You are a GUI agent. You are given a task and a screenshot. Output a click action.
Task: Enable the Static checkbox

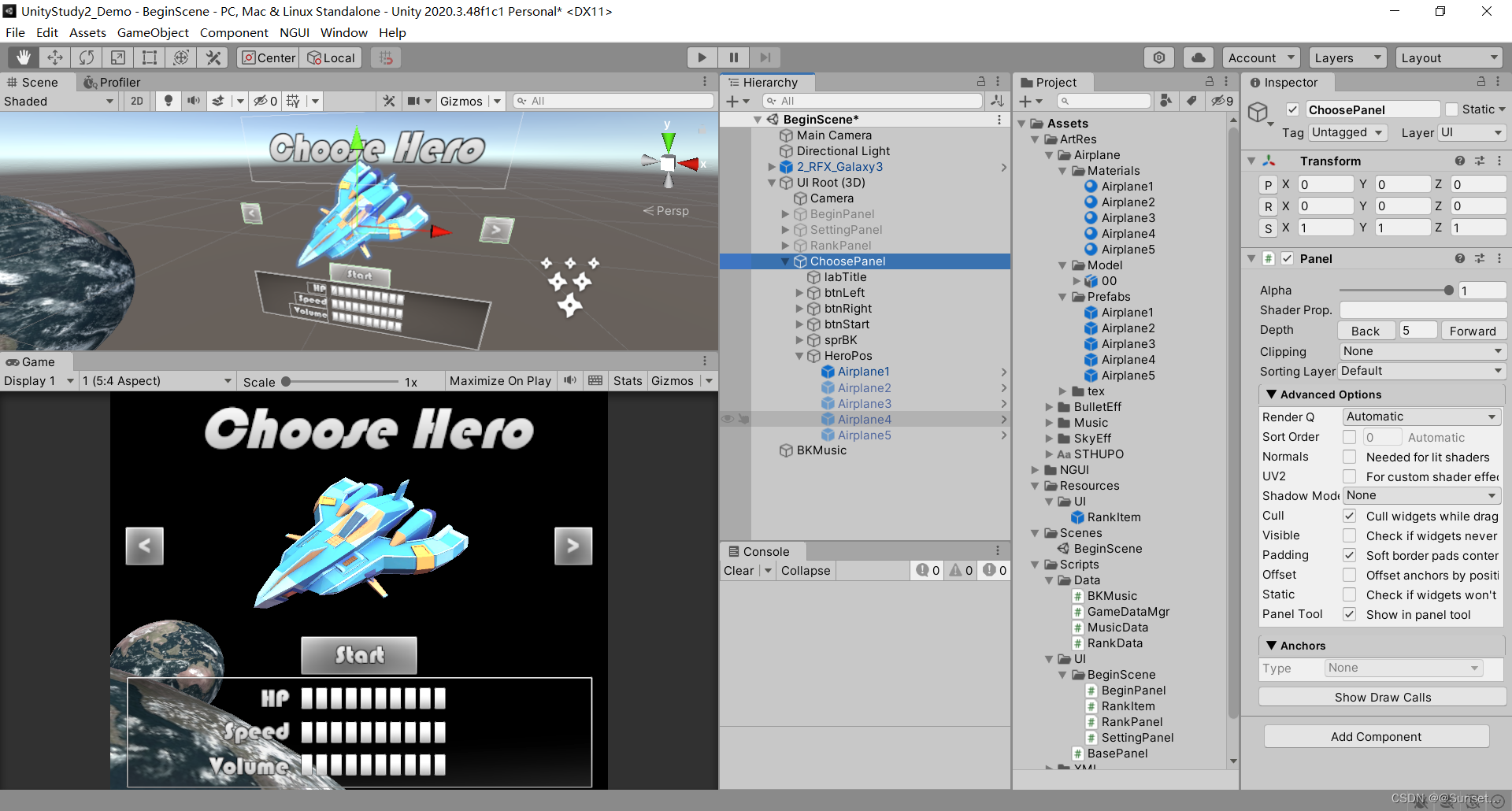pyautogui.click(x=1452, y=109)
